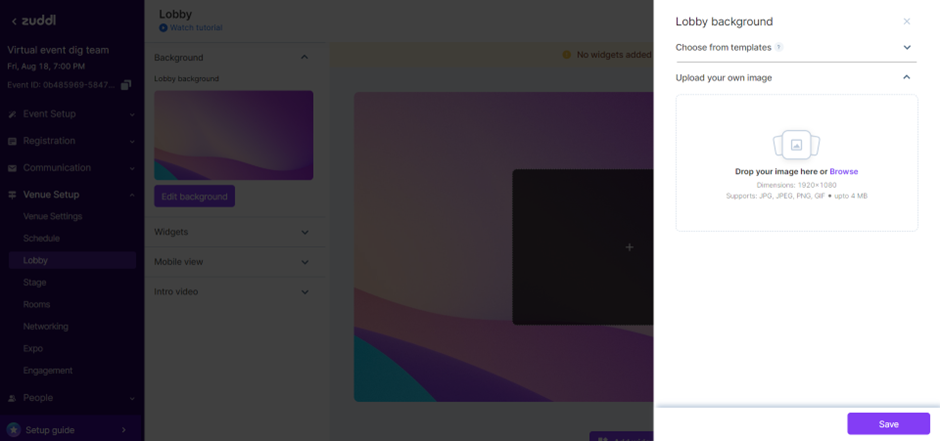Image resolution: width=940 pixels, height=441 pixels.
Task: Expand the Widgets section
Action: (x=305, y=232)
